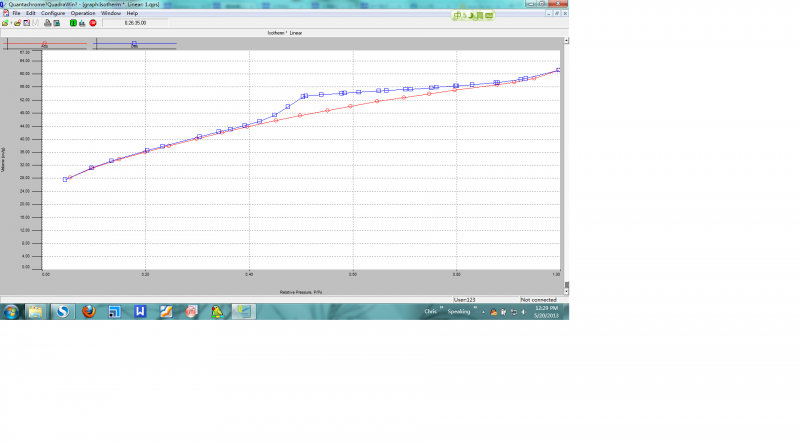Show hidden system tray icons
Viewport: 800px width, 444px height.
(483, 312)
